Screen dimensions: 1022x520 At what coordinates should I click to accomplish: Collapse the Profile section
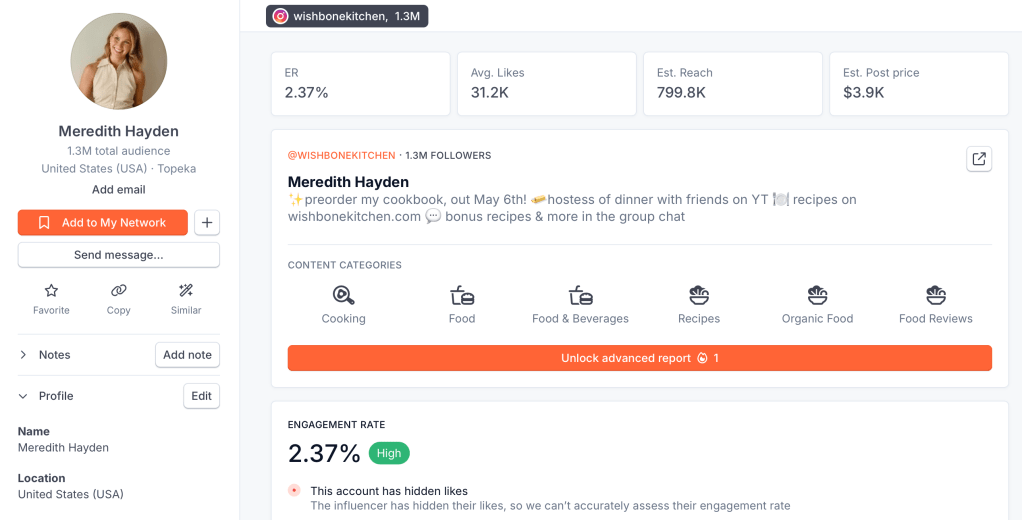23,396
